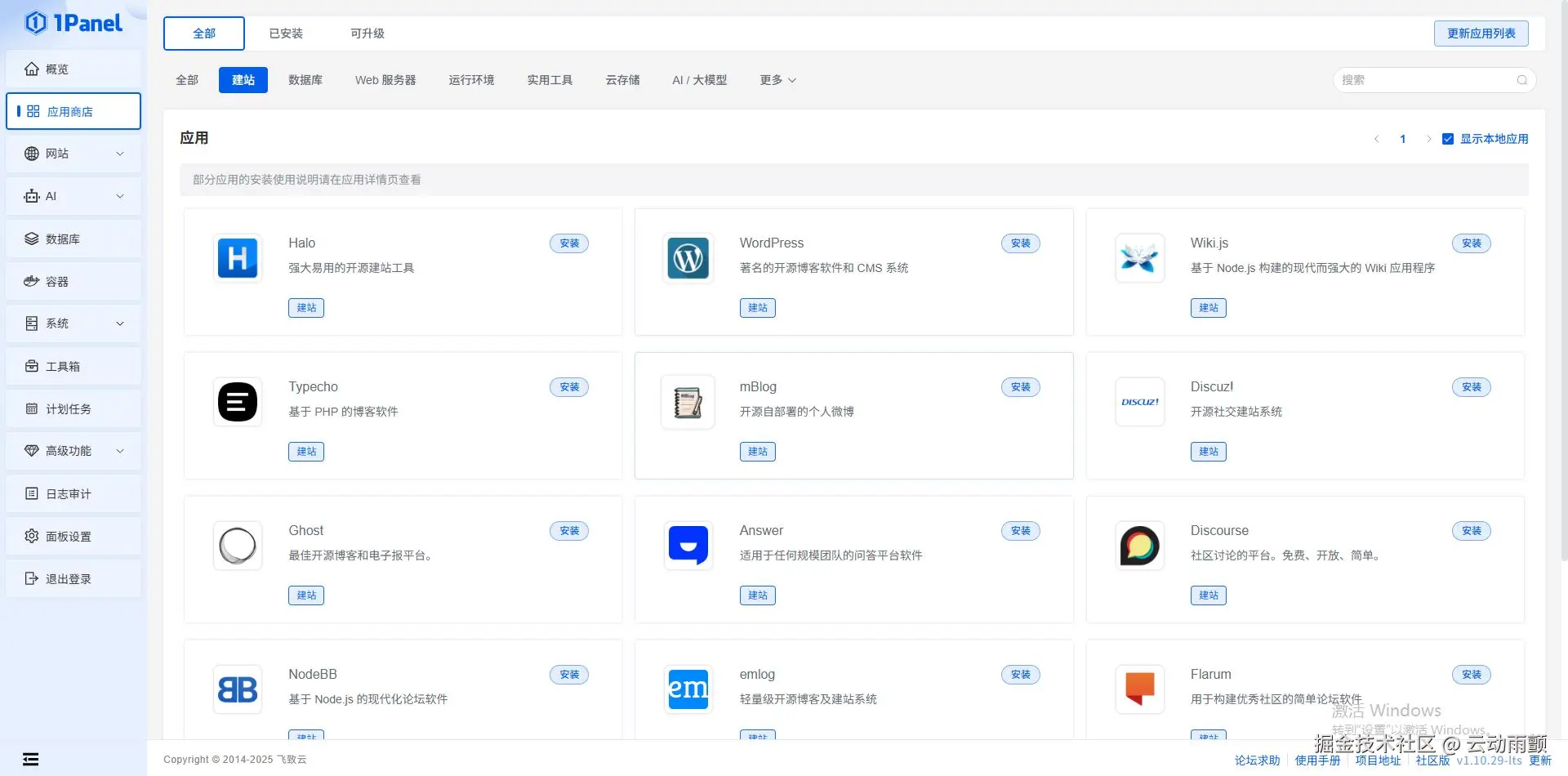1568x776 pixels.
Task: Expand the AI sidebar menu
Action: pyautogui.click(x=73, y=196)
